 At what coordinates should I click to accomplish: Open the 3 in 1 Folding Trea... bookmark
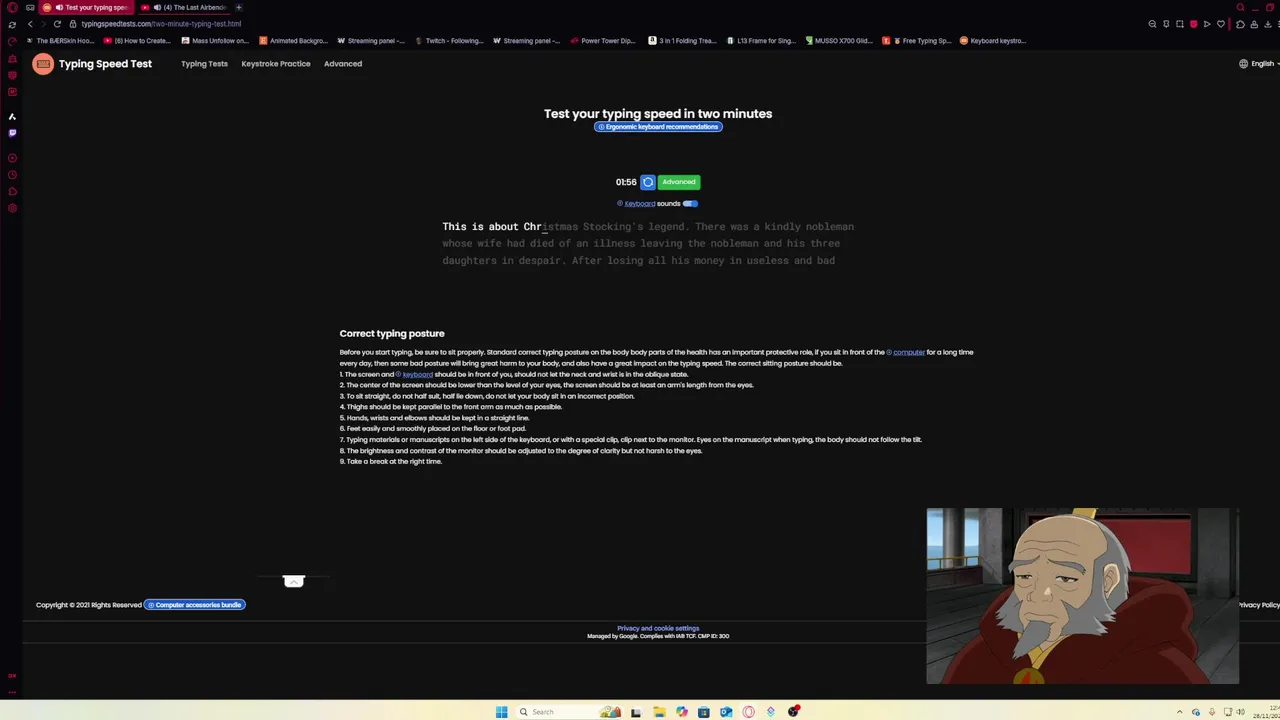(682, 41)
